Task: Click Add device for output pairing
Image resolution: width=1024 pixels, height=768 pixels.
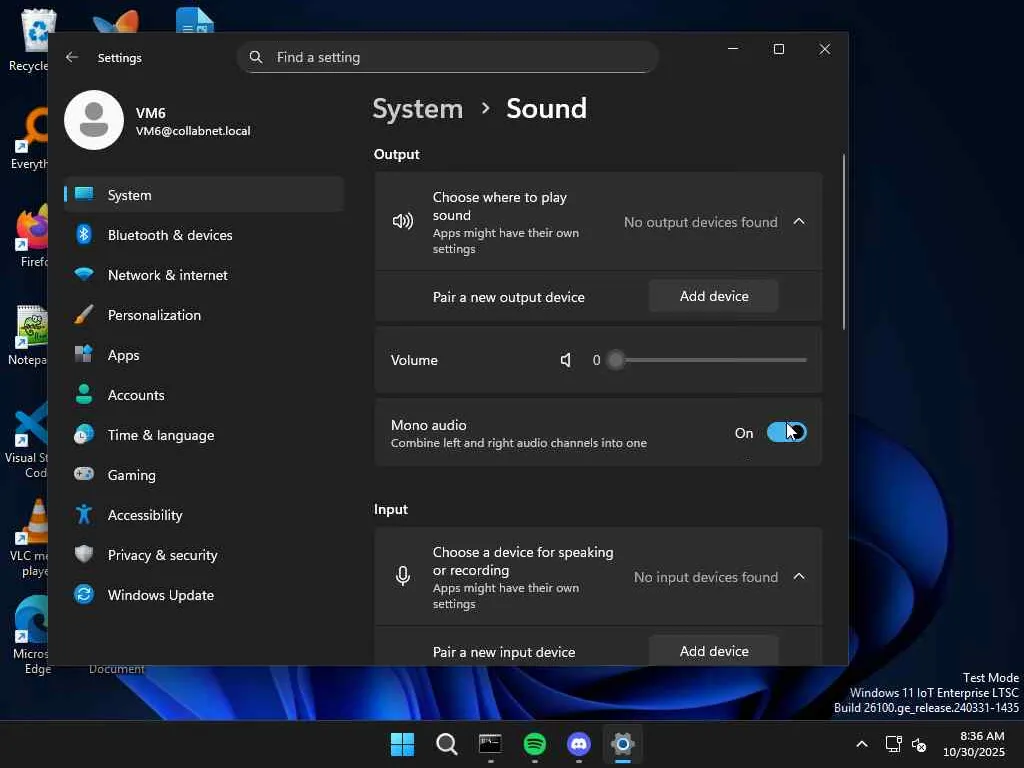Action: 713,296
